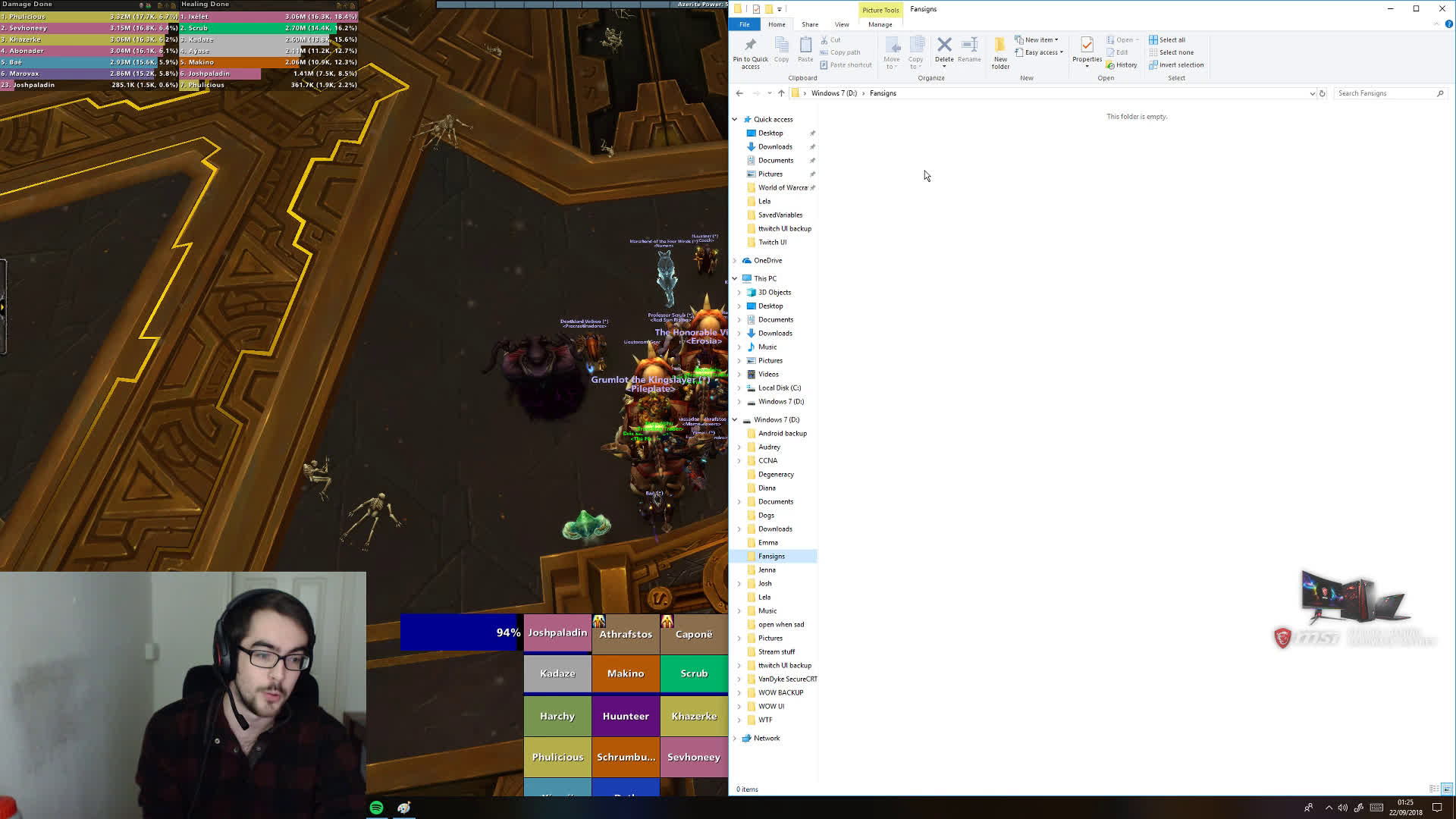Pin current folder to Quick access

[x=749, y=52]
